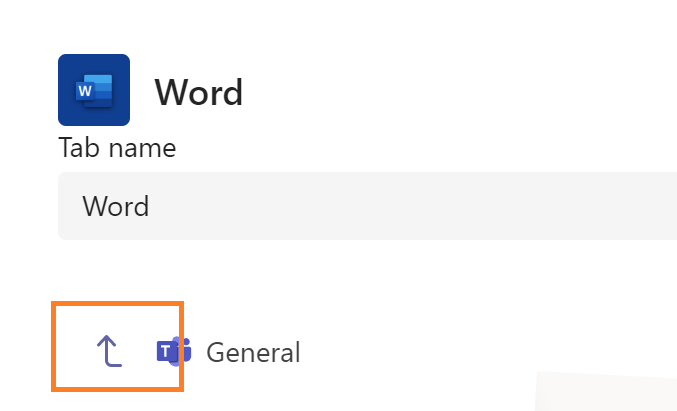Click the "Tab name" label
Viewport: 677px width, 411px height.
[117, 149]
